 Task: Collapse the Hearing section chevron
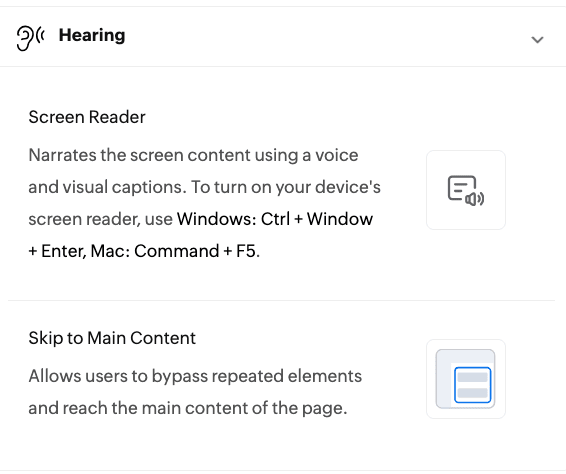click(x=537, y=40)
